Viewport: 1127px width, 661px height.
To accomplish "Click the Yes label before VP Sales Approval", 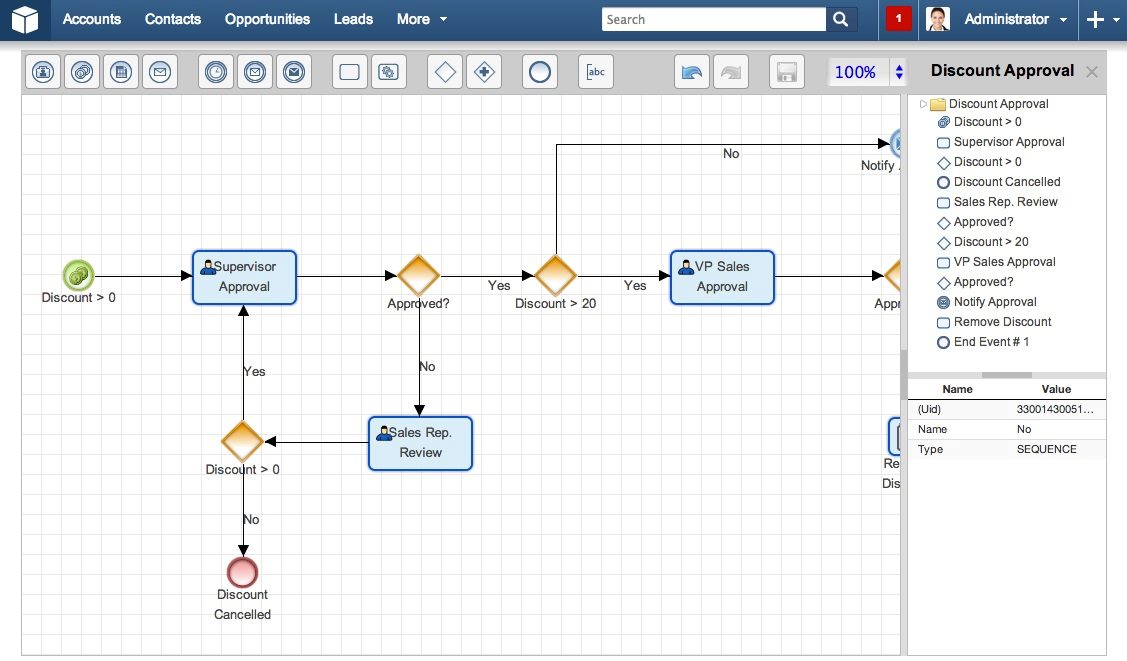I will 635,286.
